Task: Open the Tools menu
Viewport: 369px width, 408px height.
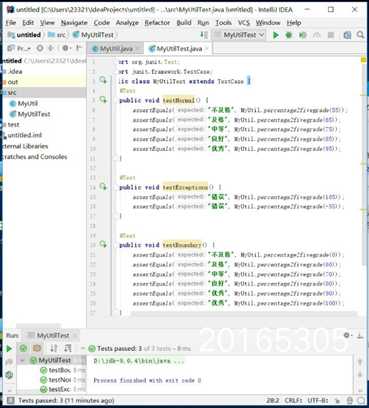Action: click(223, 23)
